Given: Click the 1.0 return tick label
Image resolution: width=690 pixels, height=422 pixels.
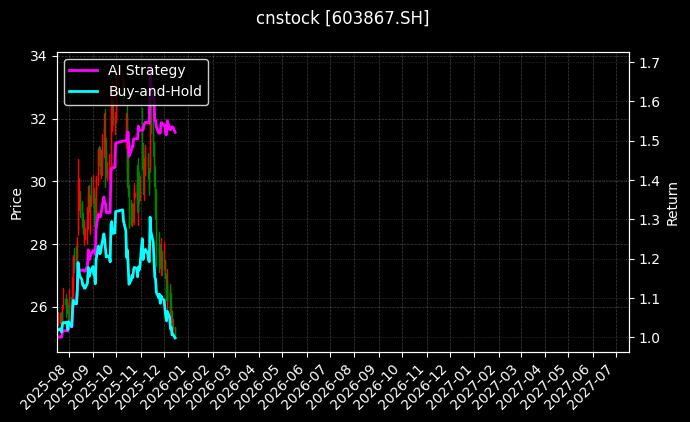Looking at the screenshot, I should [x=649, y=338].
